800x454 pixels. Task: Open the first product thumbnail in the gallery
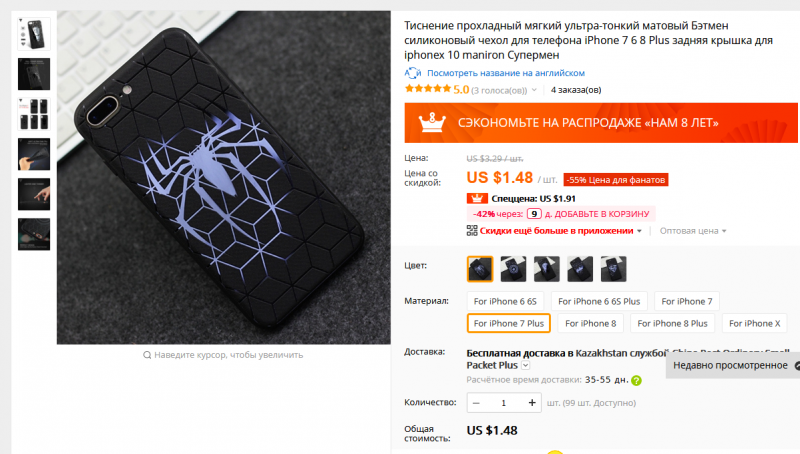point(34,34)
